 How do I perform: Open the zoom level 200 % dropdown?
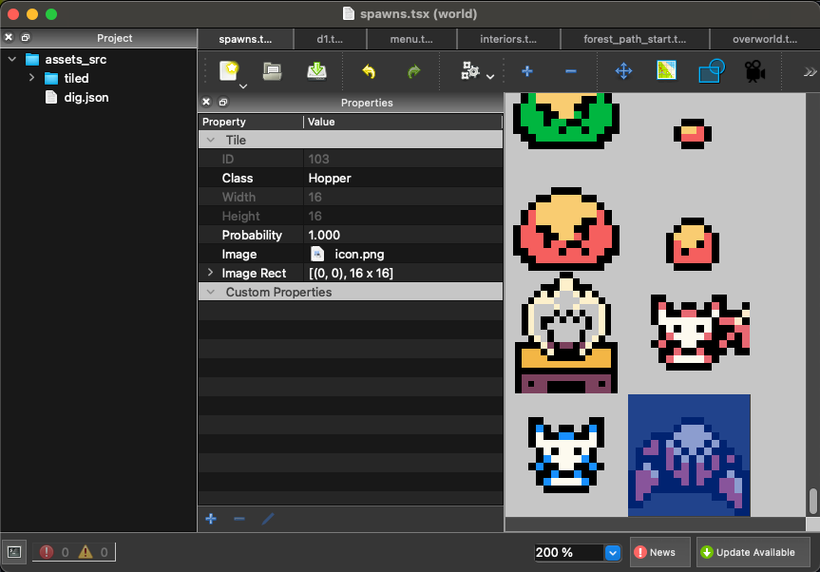click(612, 552)
